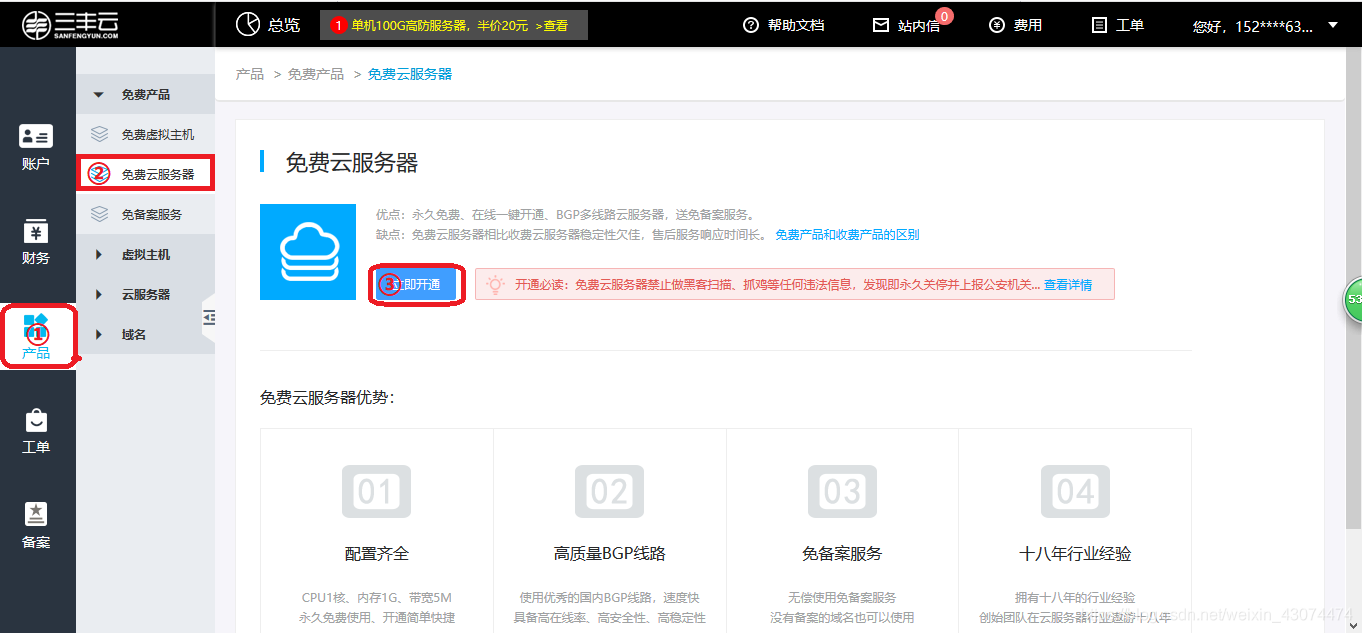1362x633 pixels.
Task: Click the 立即开通 activation button
Action: point(416,285)
